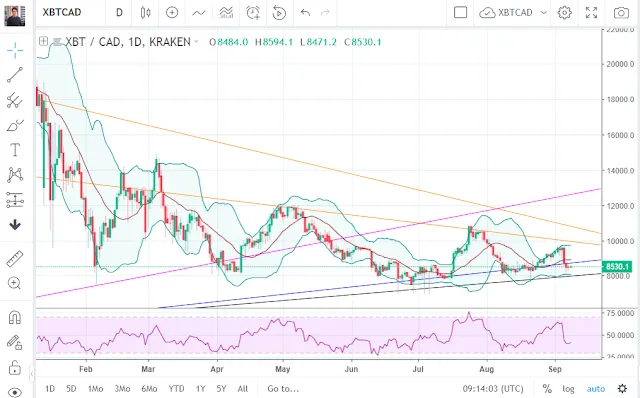The height and width of the screenshot is (398, 640).
Task: Start bar replay mode
Action: (279, 13)
